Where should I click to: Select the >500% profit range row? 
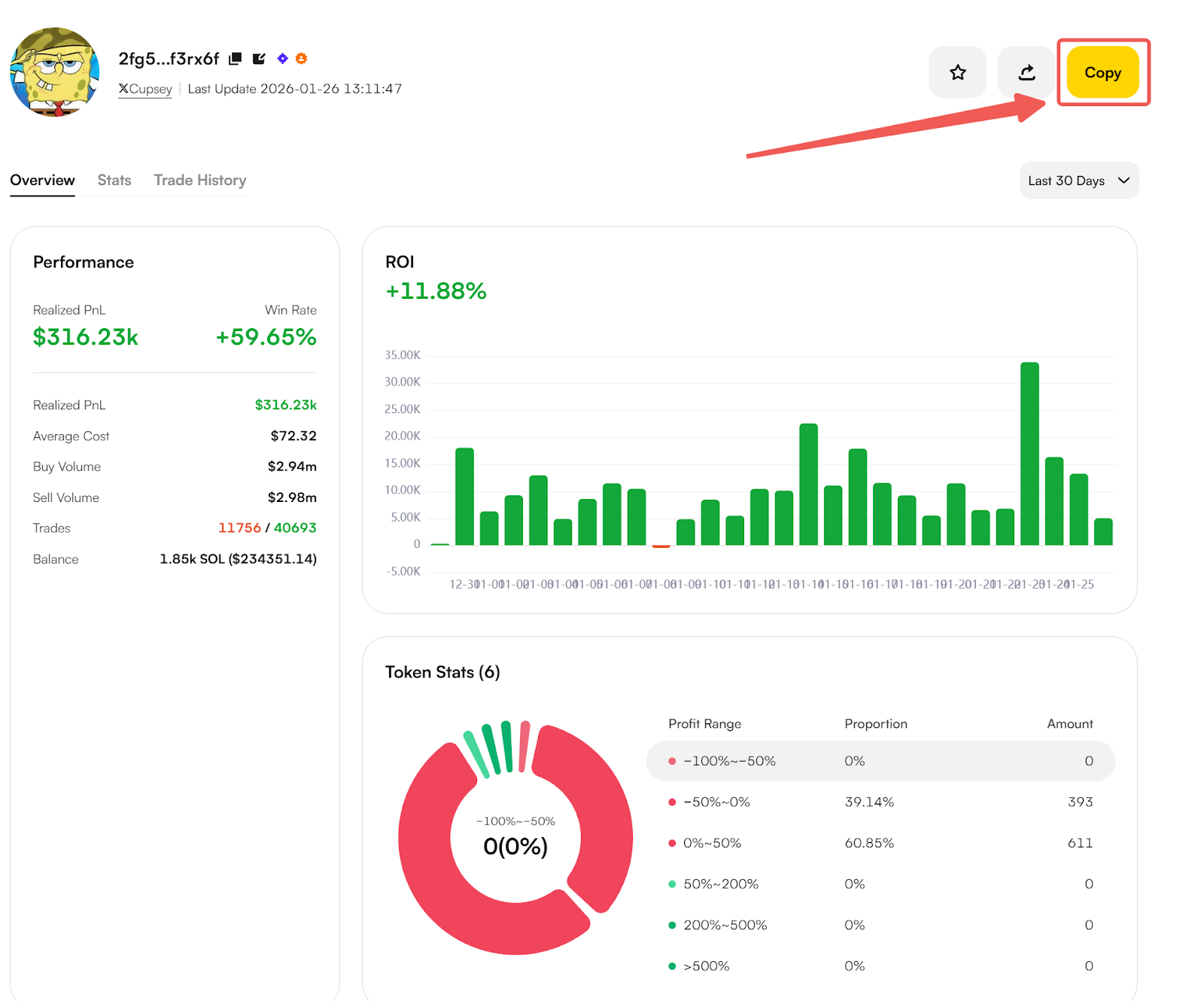880,966
